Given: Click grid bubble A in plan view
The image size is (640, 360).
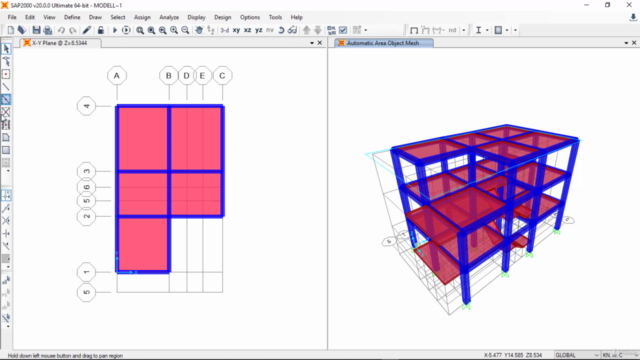Looking at the screenshot, I should pyautogui.click(x=117, y=76).
